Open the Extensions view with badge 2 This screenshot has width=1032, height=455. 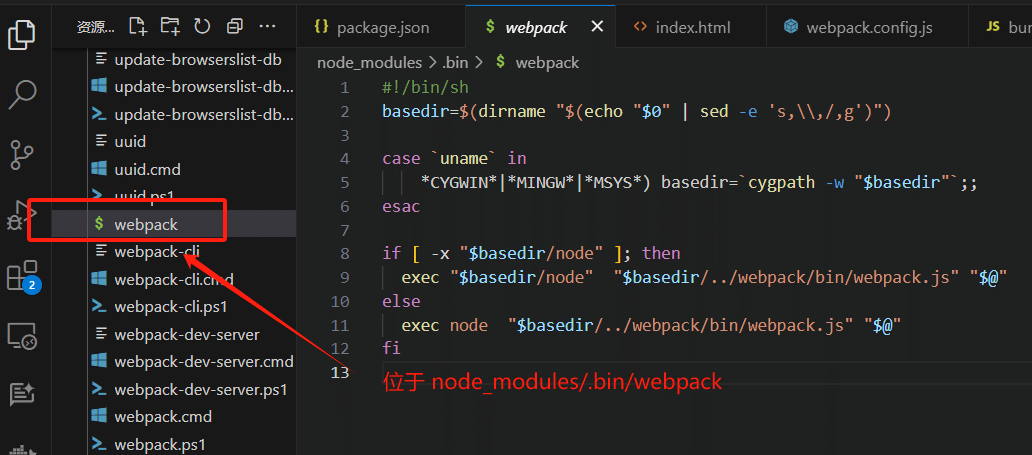pyautogui.click(x=22, y=277)
